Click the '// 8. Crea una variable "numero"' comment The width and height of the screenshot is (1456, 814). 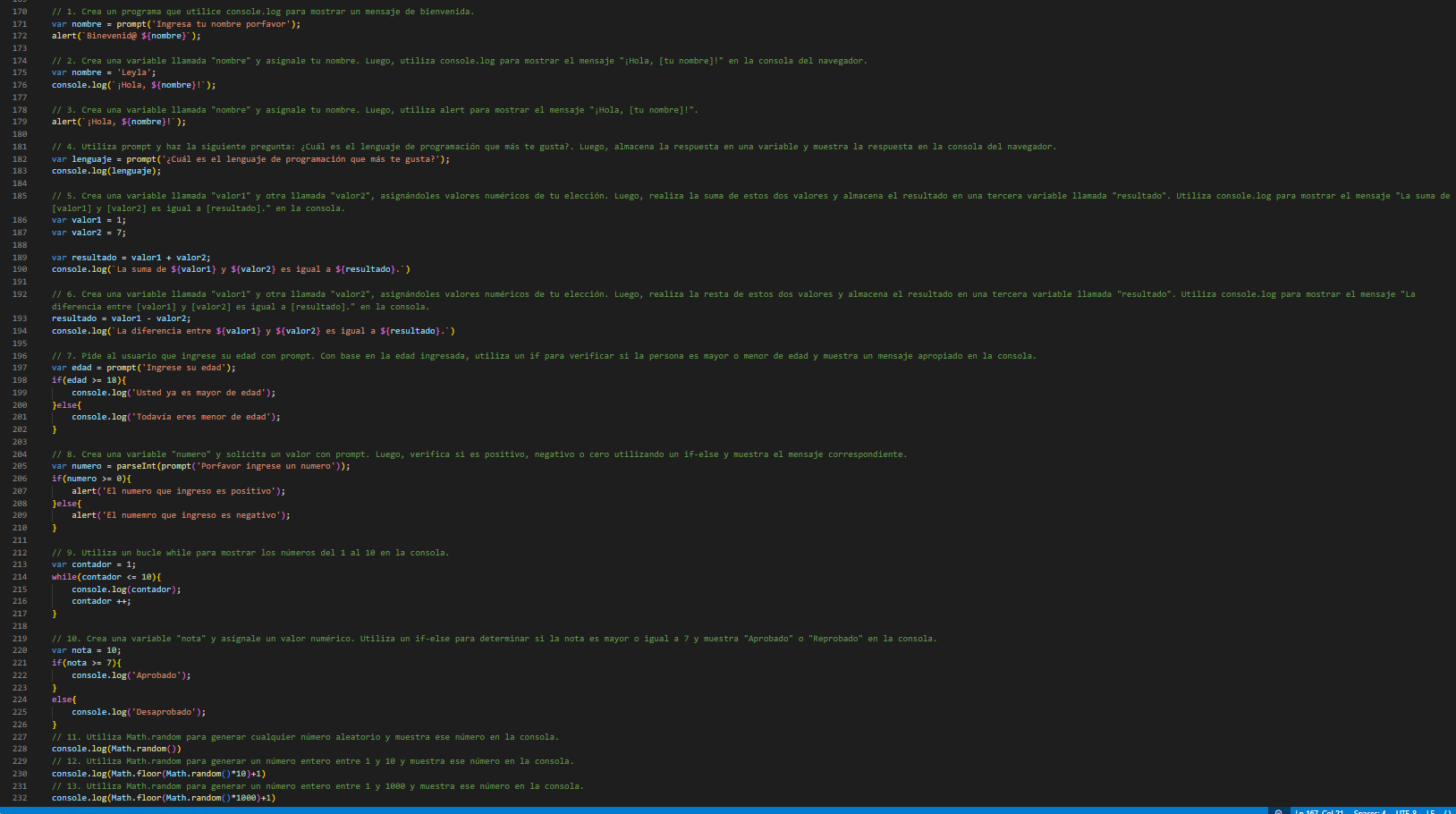[479, 454]
